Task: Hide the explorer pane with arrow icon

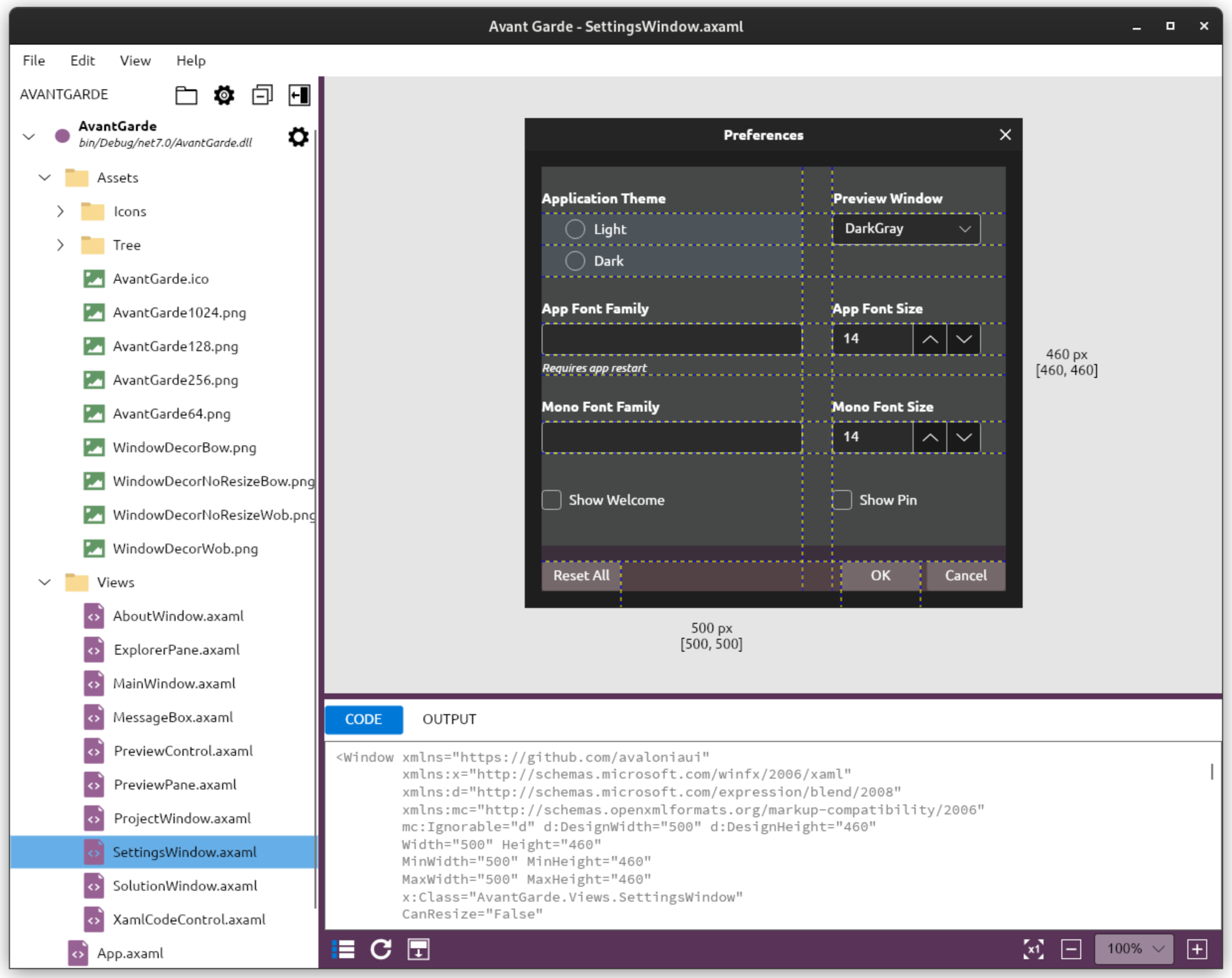Action: (300, 95)
